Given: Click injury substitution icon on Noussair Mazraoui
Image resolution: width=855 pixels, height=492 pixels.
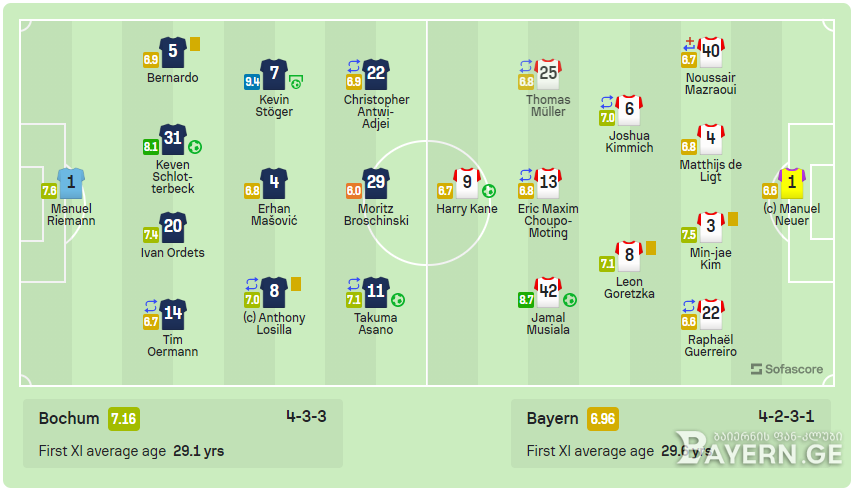Looking at the screenshot, I should (689, 45).
